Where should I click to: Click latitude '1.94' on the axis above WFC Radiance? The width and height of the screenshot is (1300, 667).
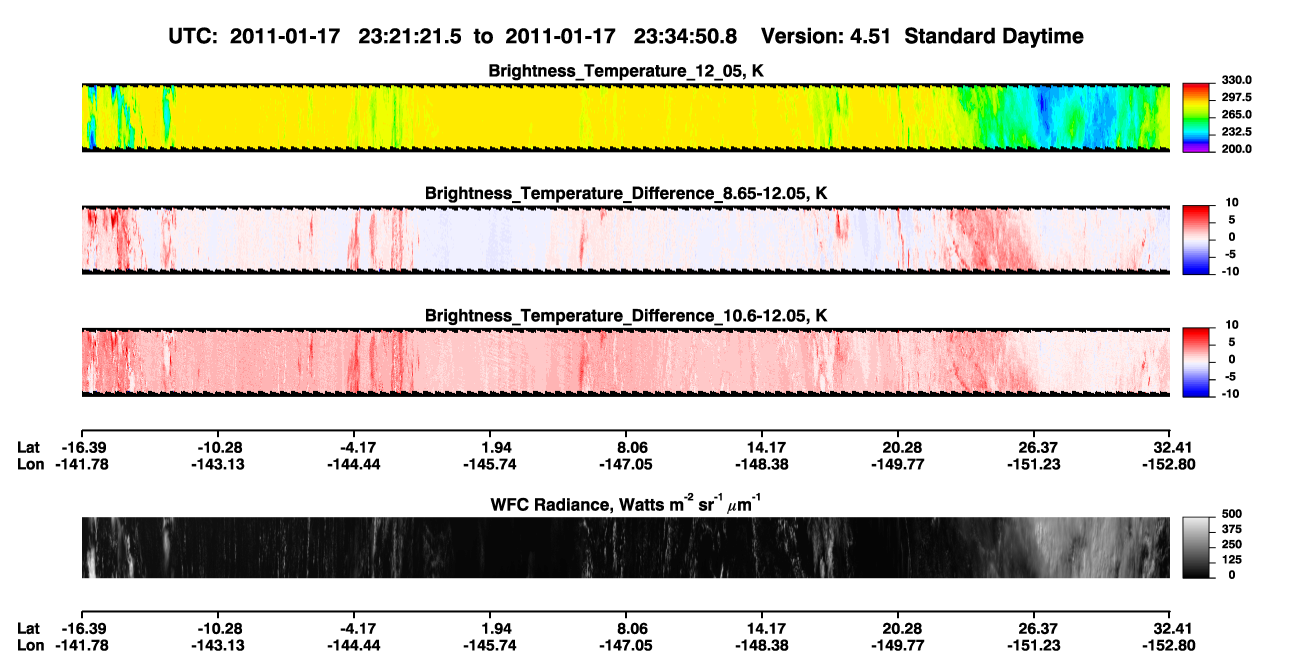point(490,447)
